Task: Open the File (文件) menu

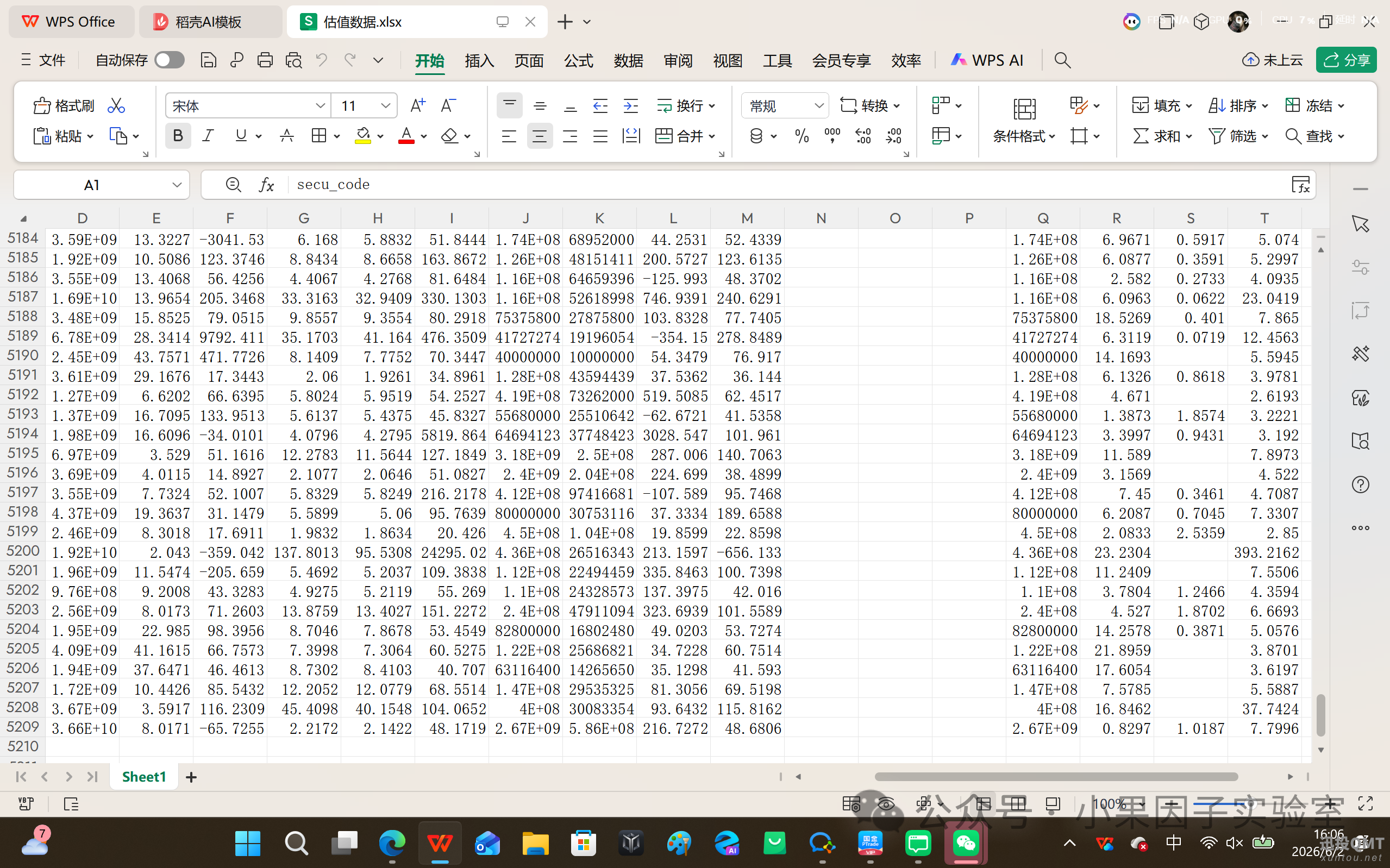Action: (43, 60)
